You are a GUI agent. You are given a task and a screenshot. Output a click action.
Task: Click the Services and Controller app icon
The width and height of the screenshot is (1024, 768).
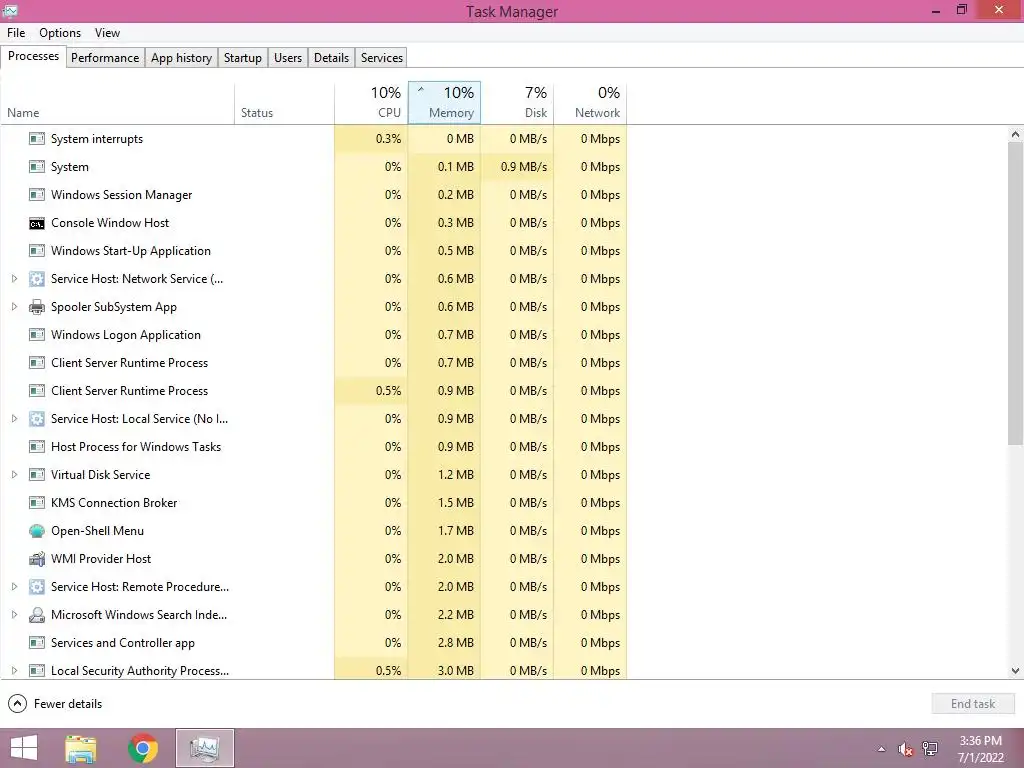coord(37,643)
